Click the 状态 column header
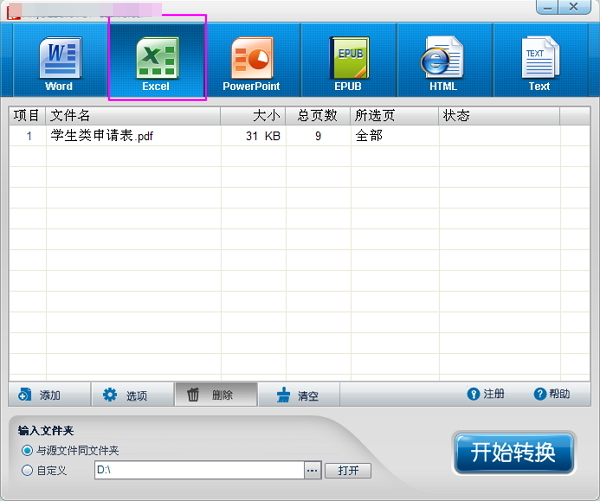Viewport: 600px width, 501px height. click(499, 116)
